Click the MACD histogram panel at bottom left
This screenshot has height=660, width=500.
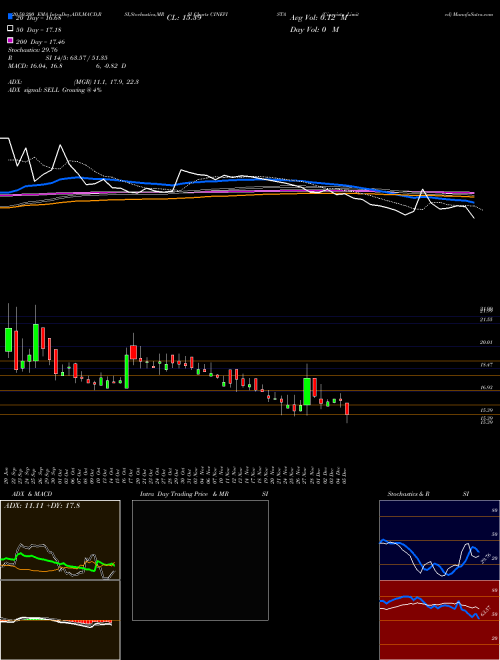(60, 620)
